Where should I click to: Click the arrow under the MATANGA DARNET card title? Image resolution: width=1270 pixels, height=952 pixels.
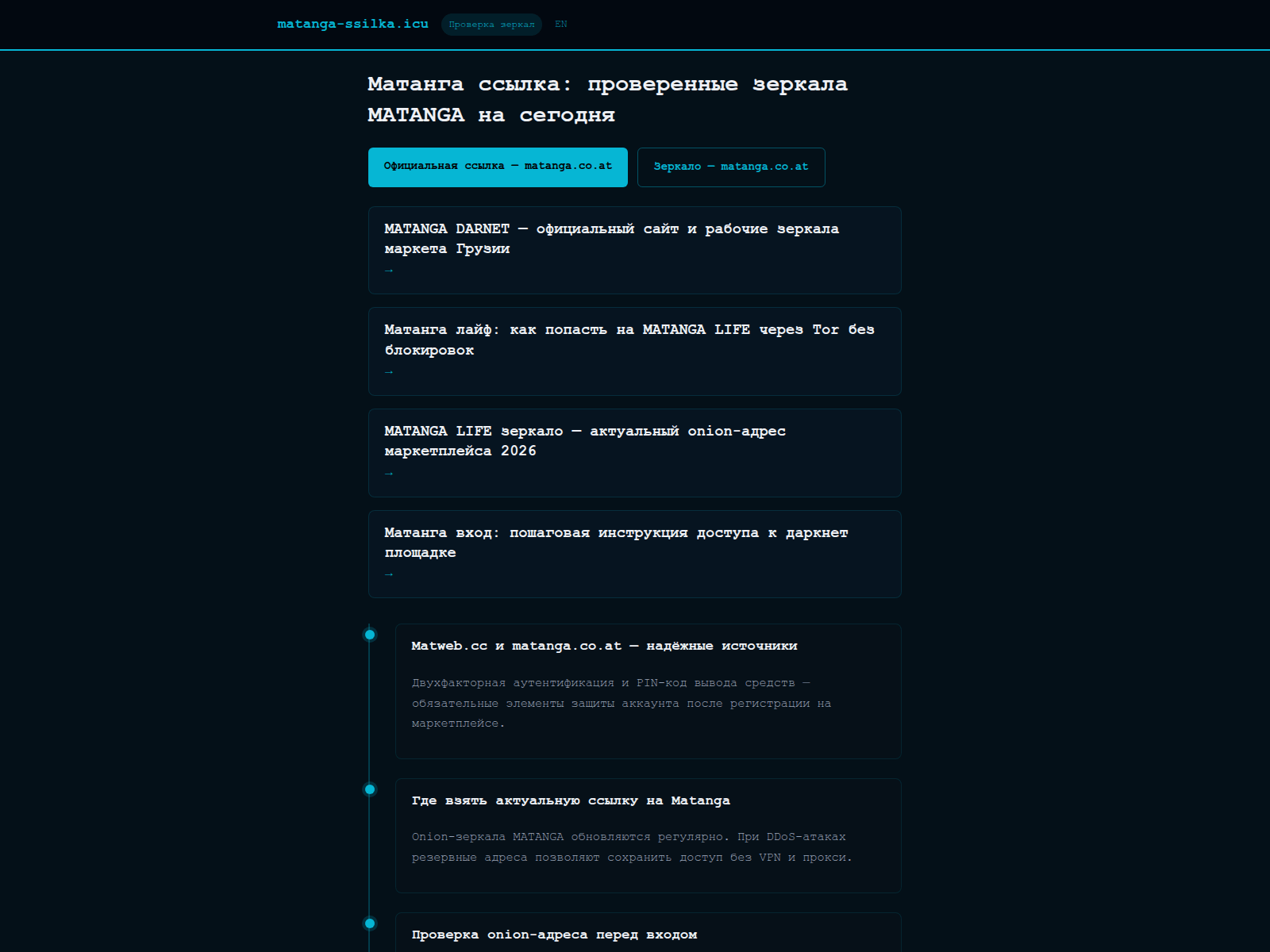(389, 271)
